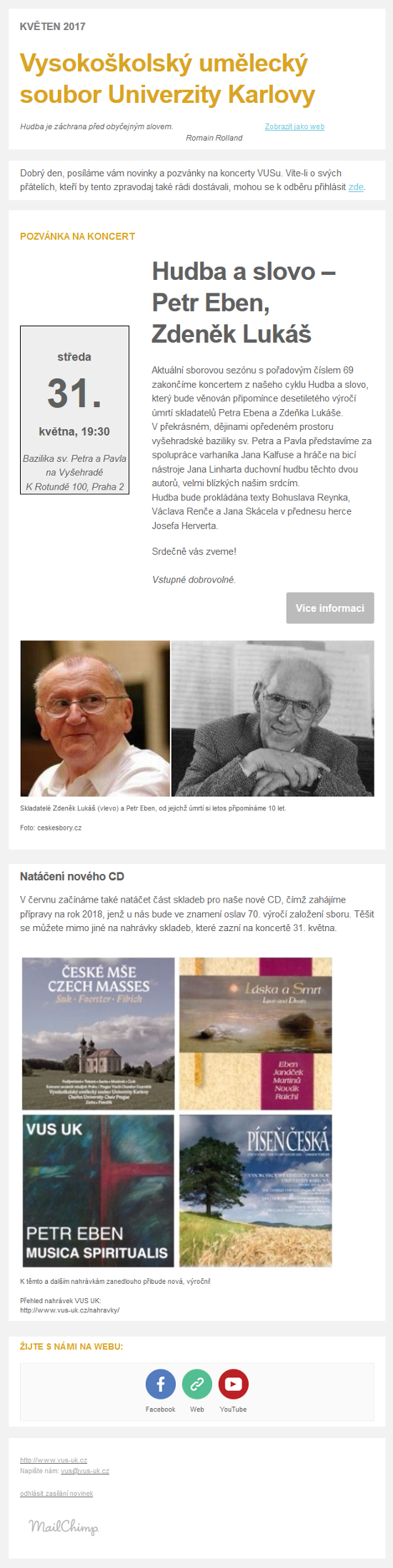
Task: Click the 'zde' subscription link
Action: (356, 187)
